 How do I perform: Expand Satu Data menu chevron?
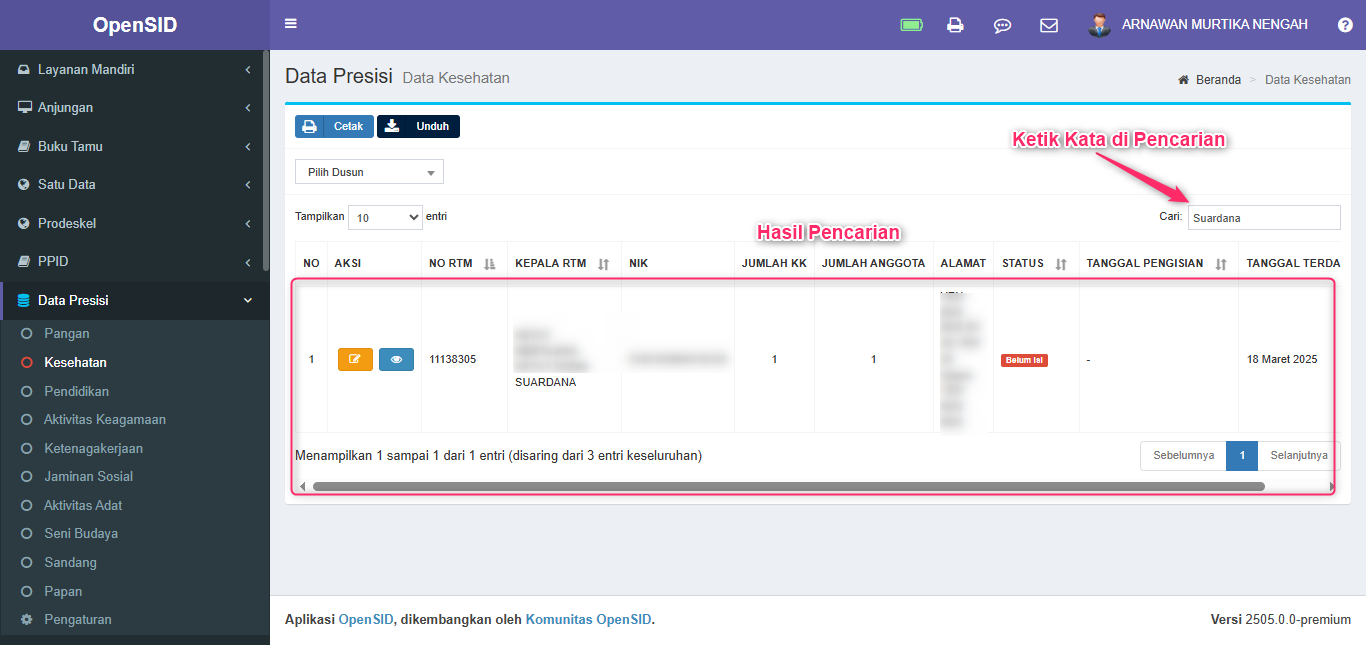coord(247,185)
